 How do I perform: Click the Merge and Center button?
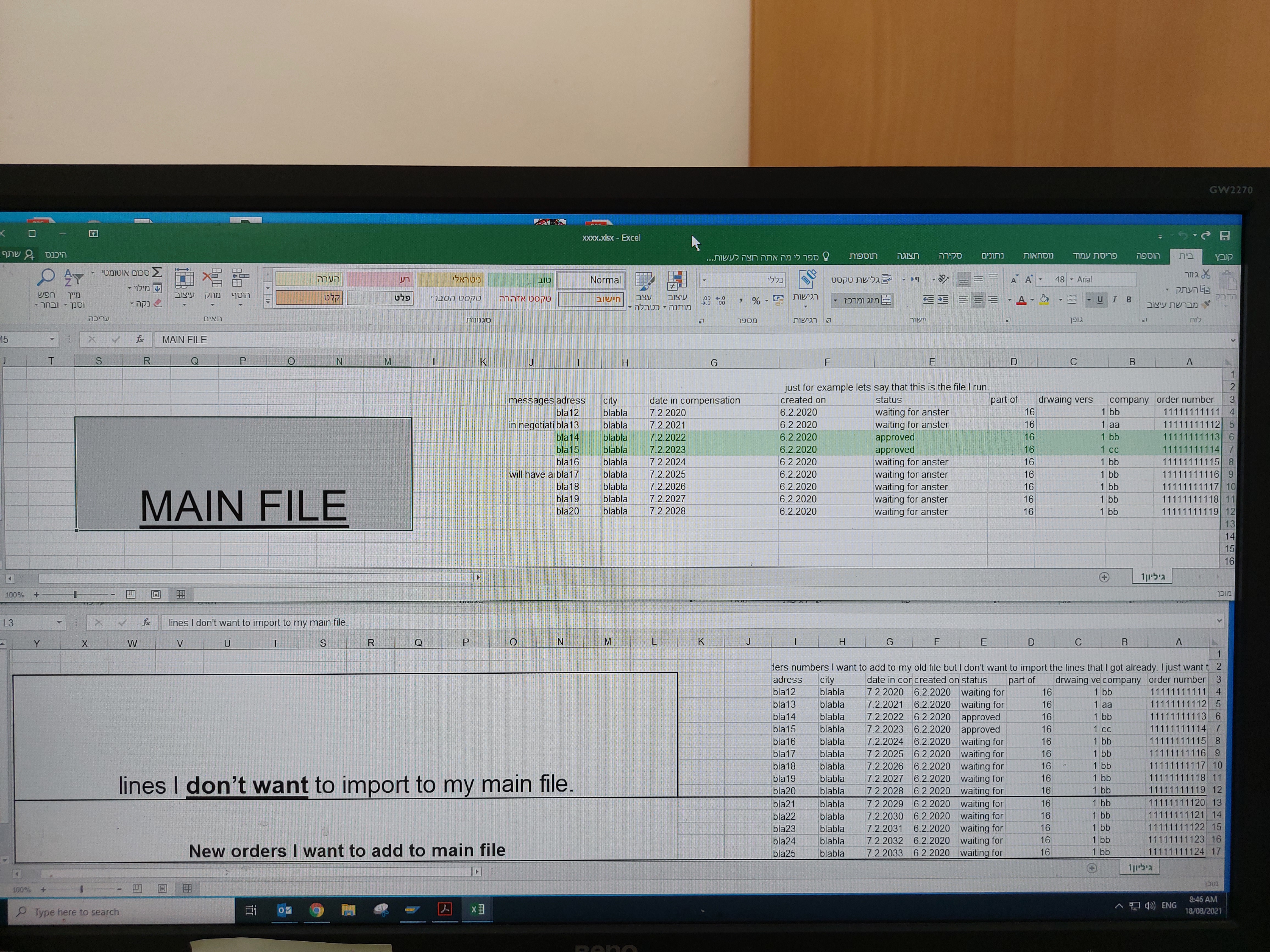point(866,300)
